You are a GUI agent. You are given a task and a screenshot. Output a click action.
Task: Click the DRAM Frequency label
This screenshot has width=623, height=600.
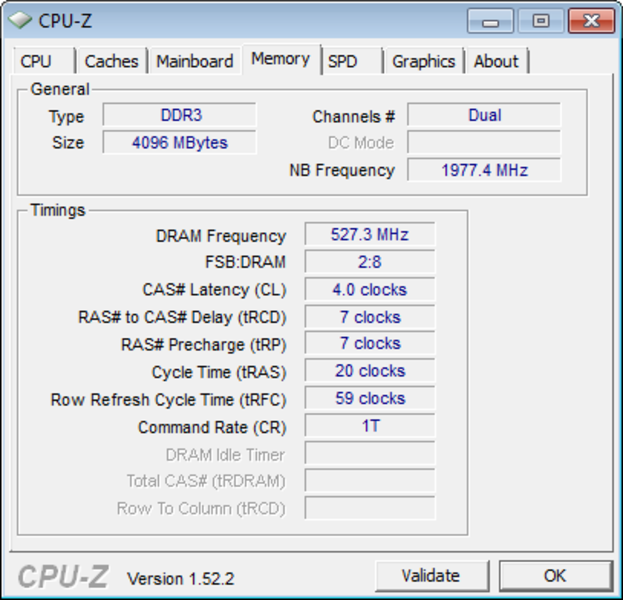221,236
